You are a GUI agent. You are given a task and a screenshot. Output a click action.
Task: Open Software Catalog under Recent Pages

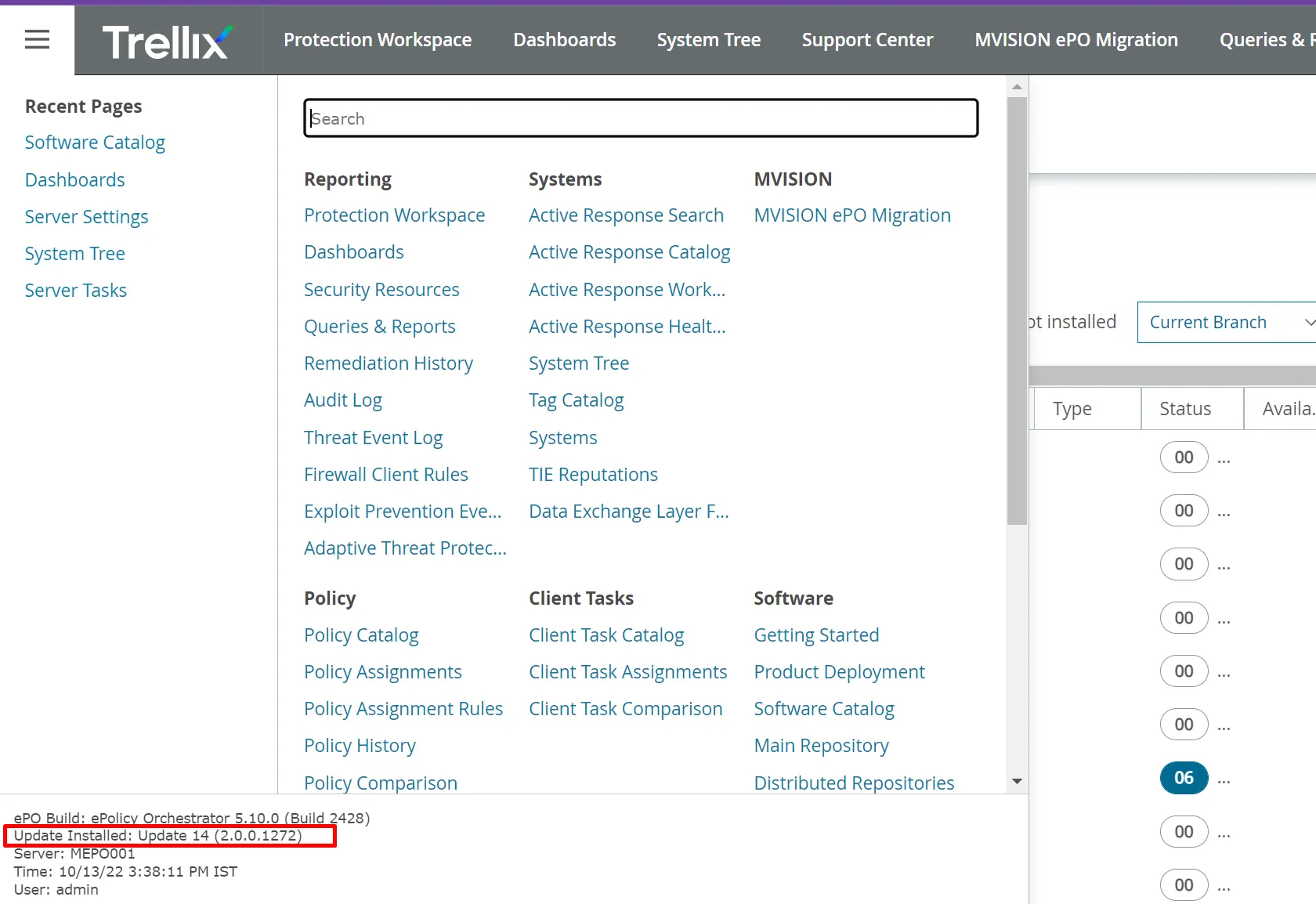tap(95, 143)
